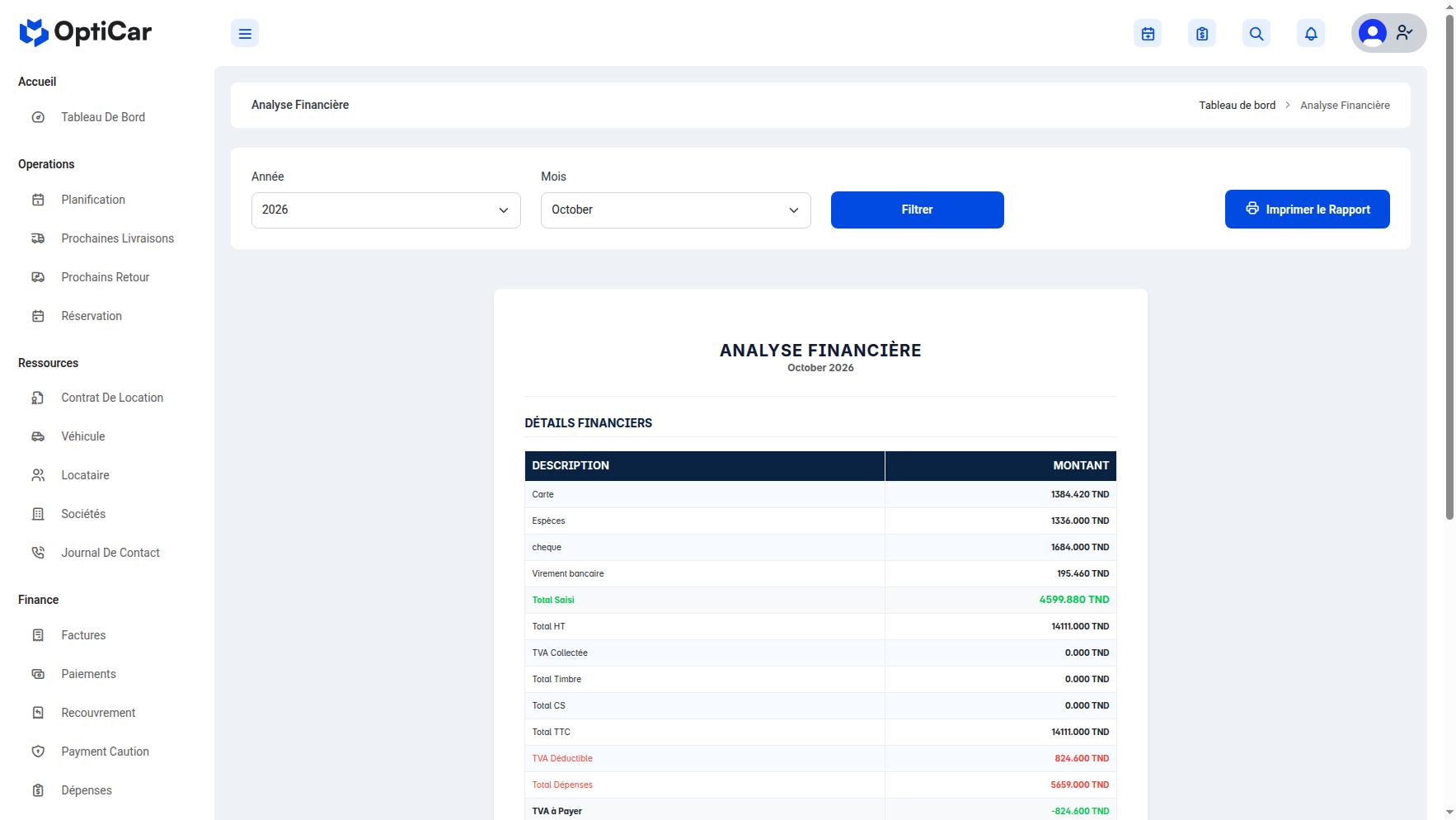Open the Mois dropdown showing October

pyautogui.click(x=676, y=210)
